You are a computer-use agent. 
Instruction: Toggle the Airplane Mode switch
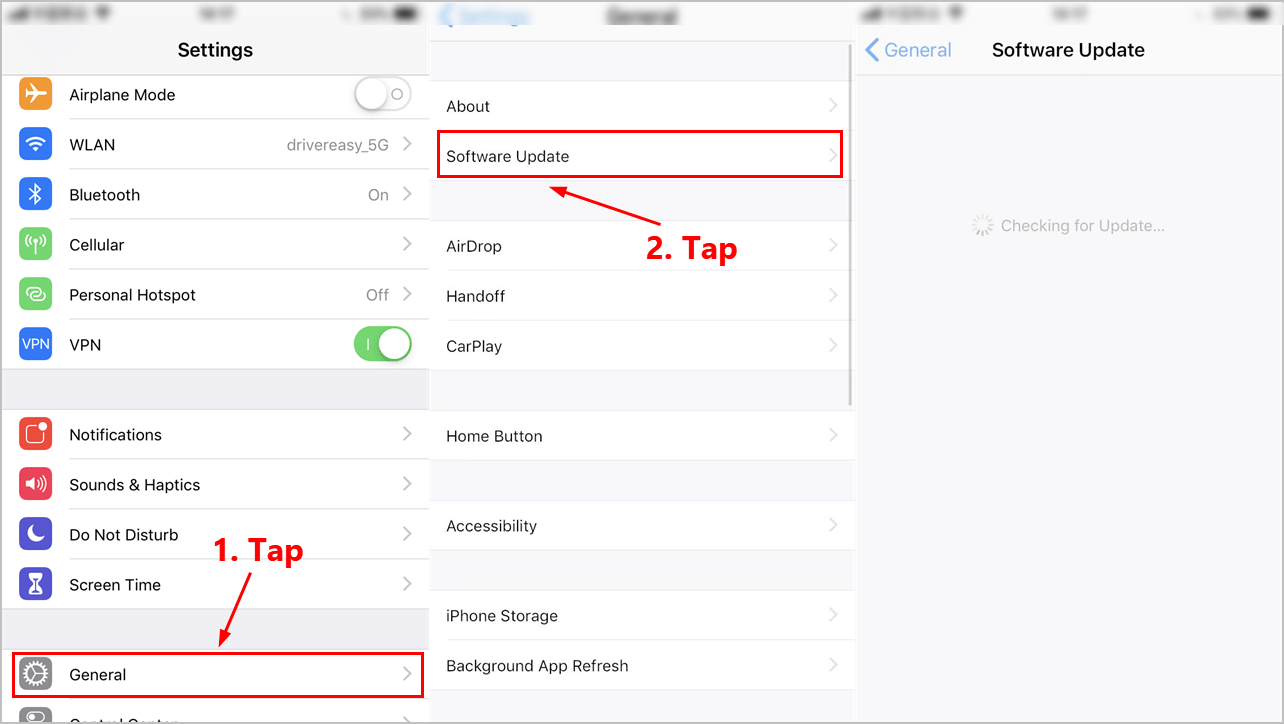coord(383,94)
